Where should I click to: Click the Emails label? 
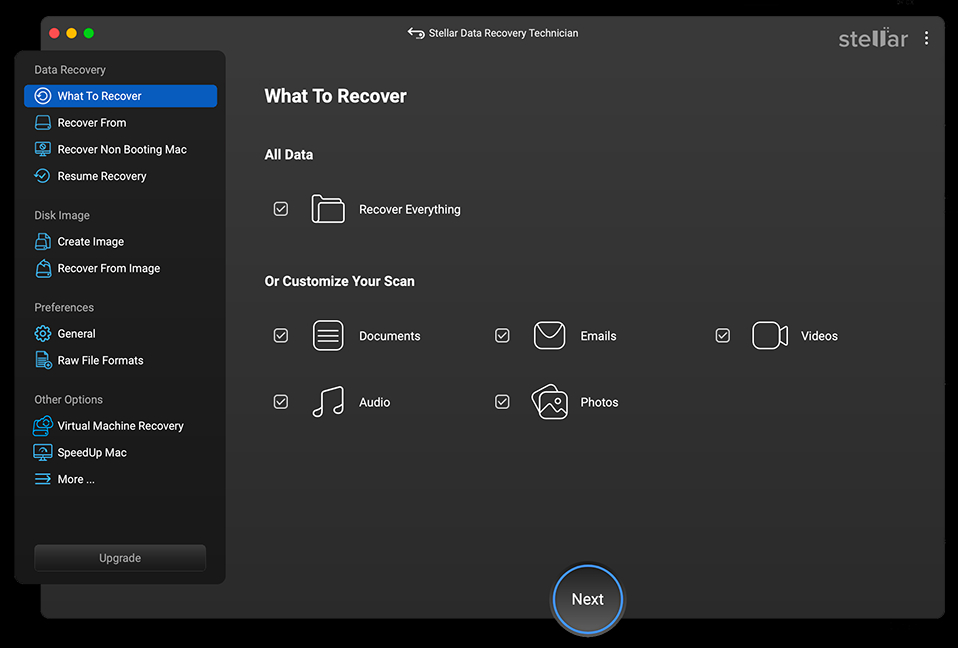598,336
